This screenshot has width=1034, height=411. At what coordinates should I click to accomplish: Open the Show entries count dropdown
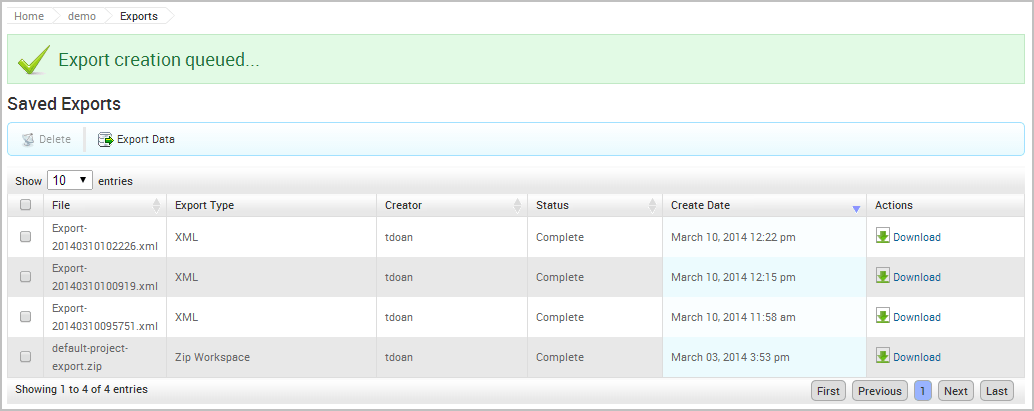(x=70, y=181)
